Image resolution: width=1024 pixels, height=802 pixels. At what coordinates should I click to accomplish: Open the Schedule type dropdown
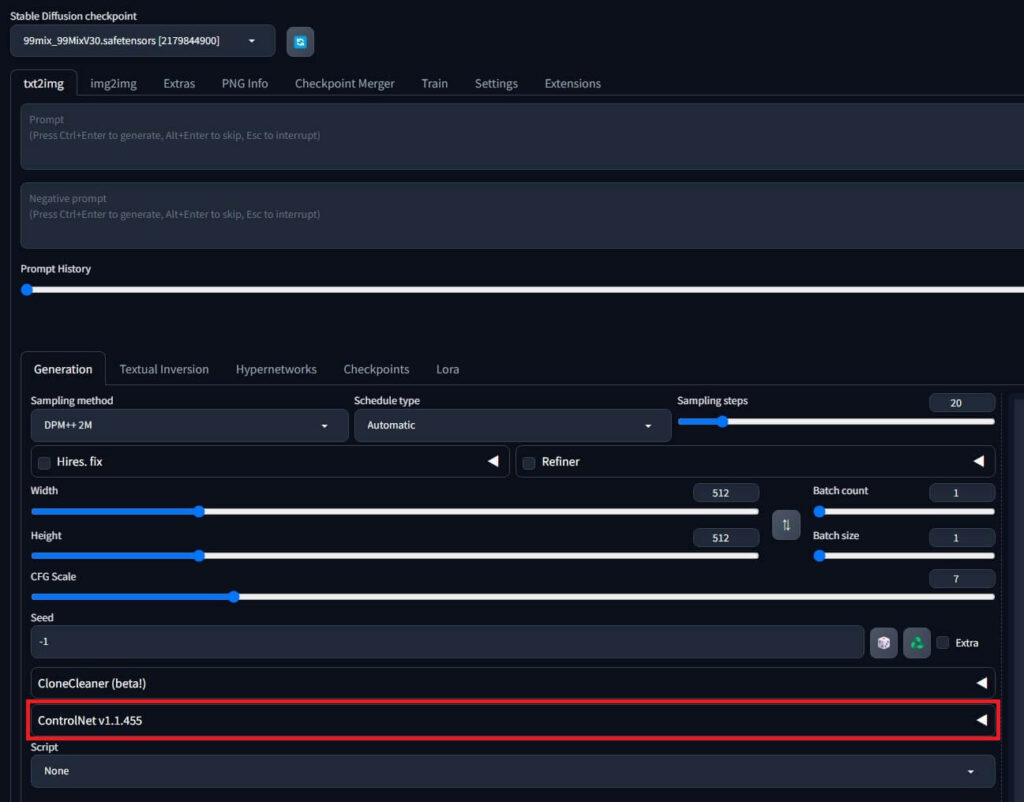511,425
